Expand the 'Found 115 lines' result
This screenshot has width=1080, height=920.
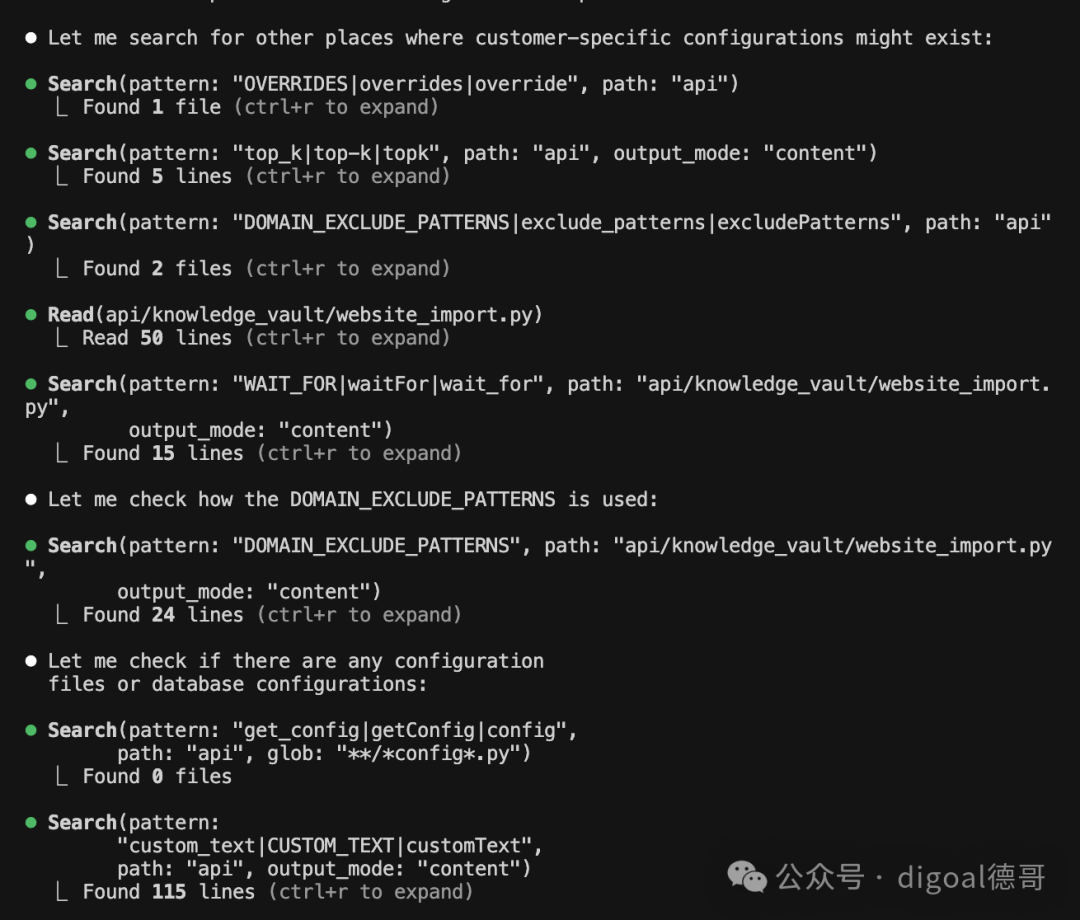pos(278,892)
